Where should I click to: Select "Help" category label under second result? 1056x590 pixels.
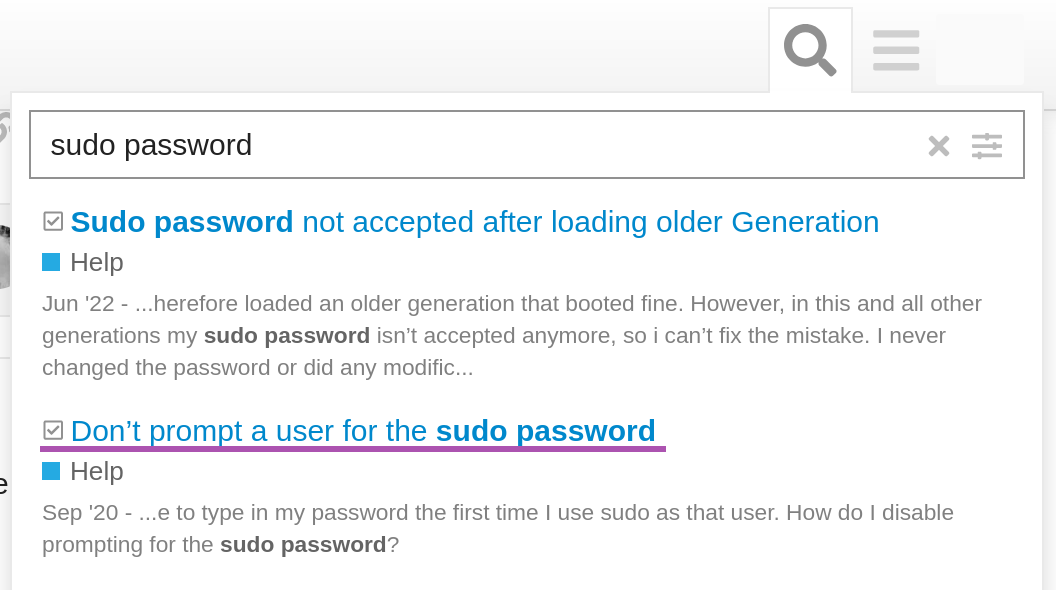coord(97,471)
